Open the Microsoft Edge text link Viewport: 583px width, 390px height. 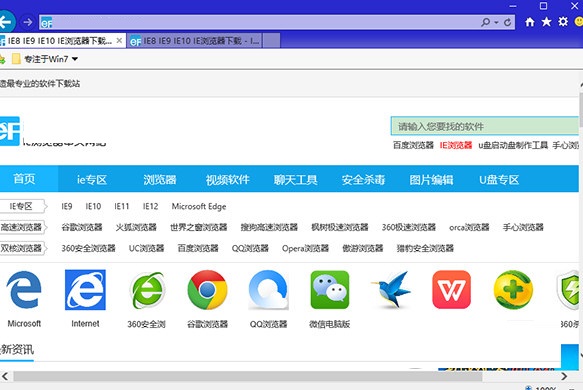tap(199, 206)
